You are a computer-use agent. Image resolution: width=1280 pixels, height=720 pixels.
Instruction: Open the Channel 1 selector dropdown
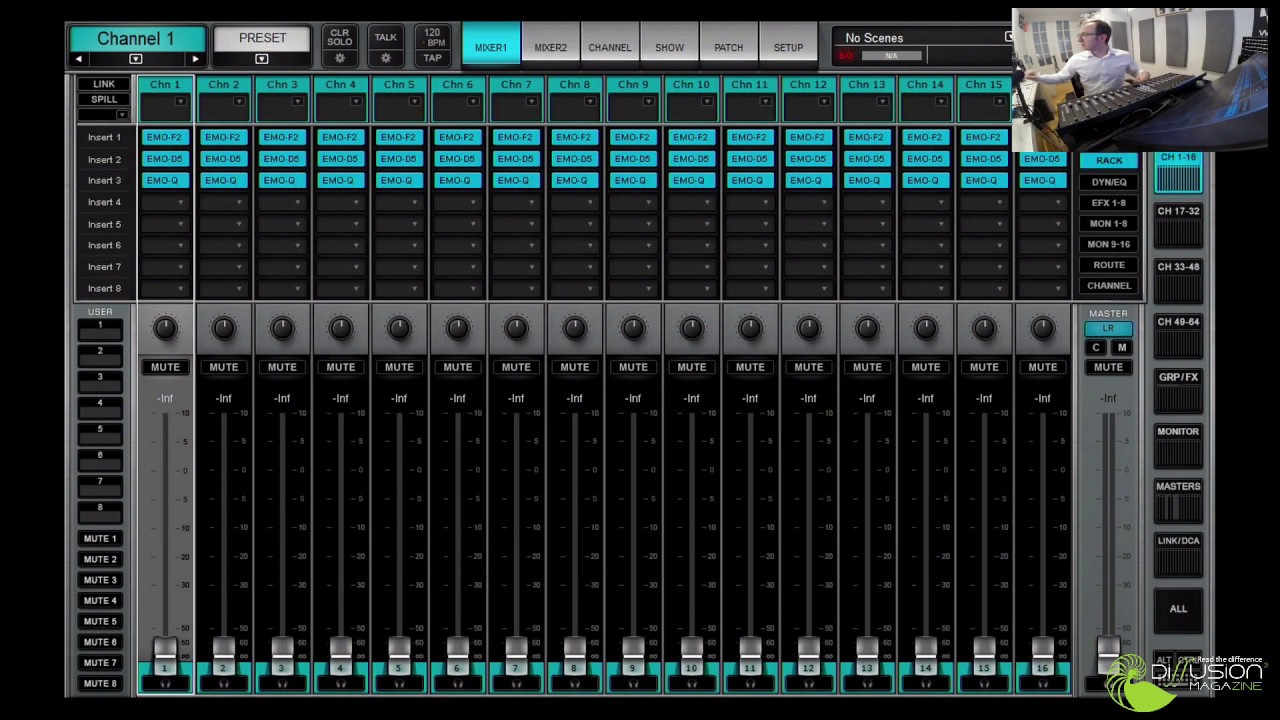(136, 59)
